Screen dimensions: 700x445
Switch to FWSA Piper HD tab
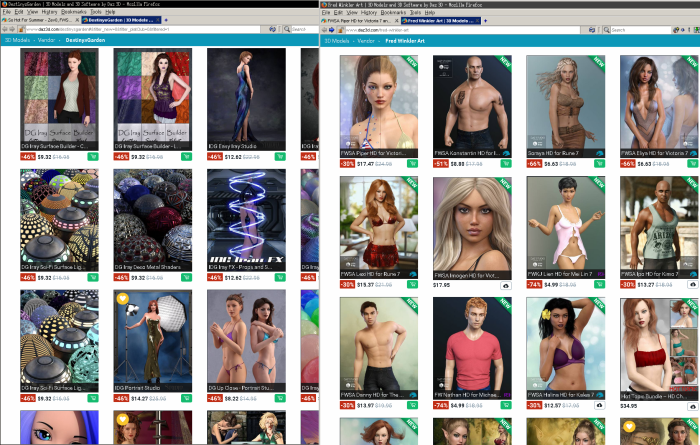pos(359,21)
